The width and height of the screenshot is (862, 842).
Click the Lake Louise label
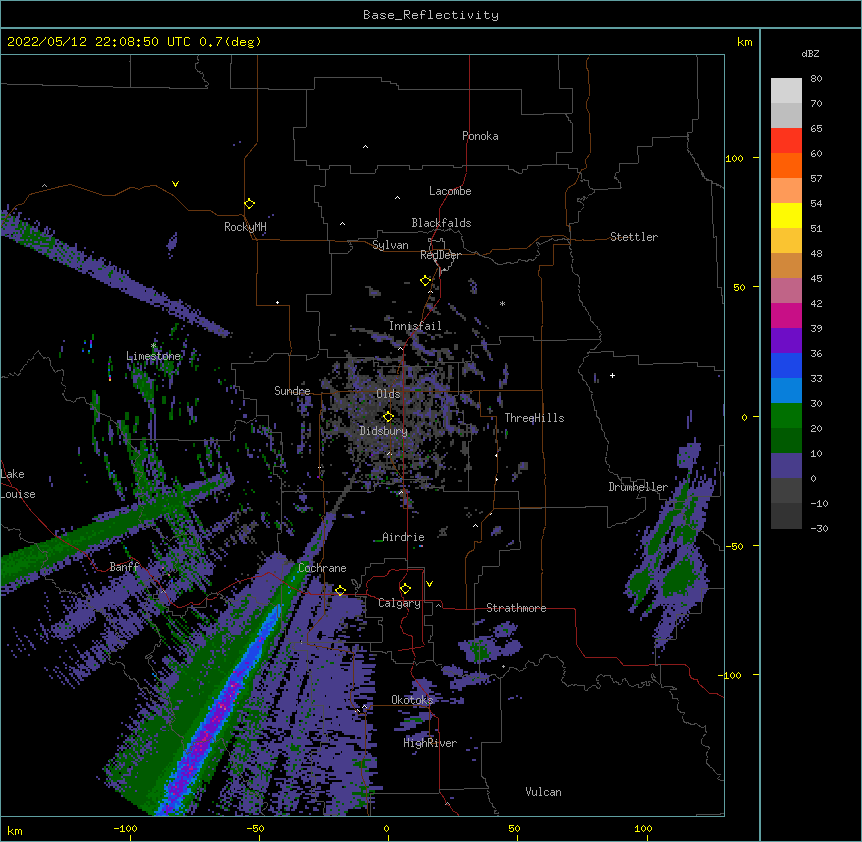point(18,484)
